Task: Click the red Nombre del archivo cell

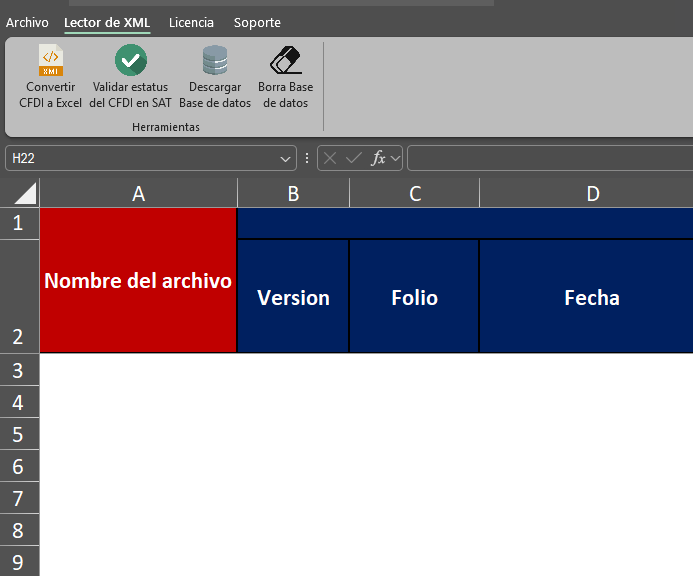Action: 138,281
